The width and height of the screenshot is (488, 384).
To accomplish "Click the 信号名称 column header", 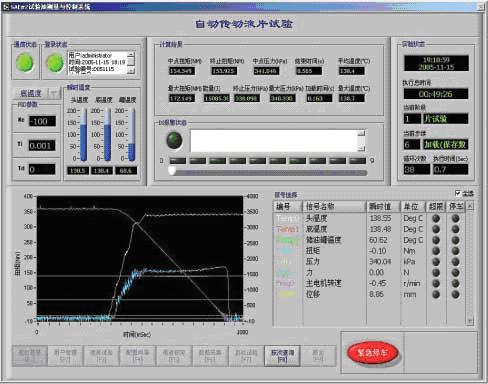I will (x=334, y=206).
